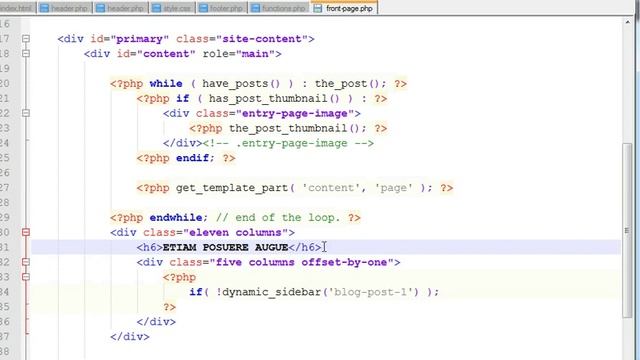Place cursor in the ETIAM POSUERE AUGUE heading text
This screenshot has height=360, width=640.
(x=225, y=247)
